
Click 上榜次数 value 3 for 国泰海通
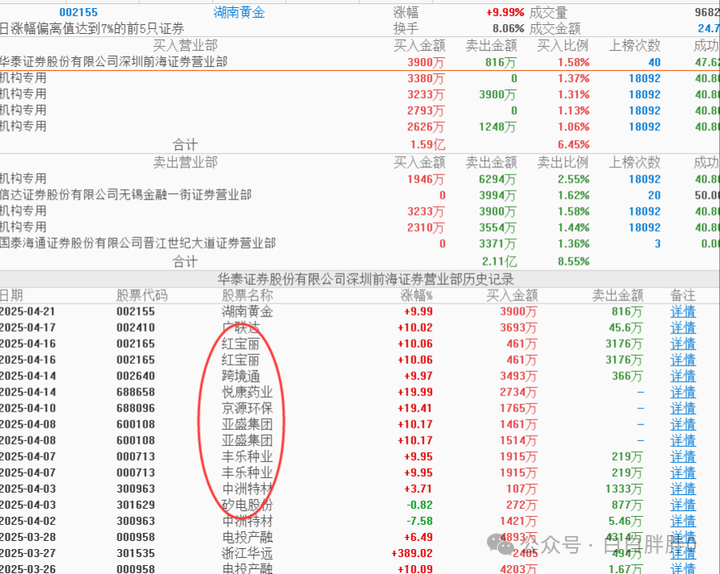pyautogui.click(x=658, y=243)
